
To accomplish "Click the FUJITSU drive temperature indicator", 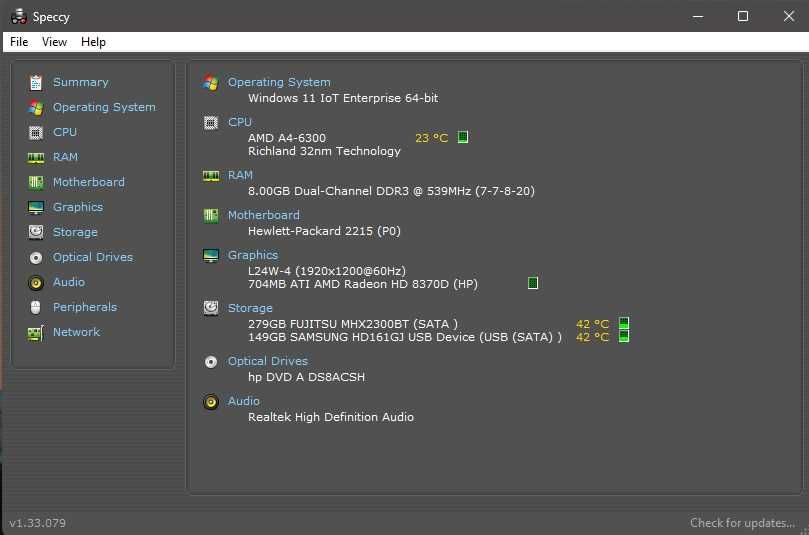I will coord(624,323).
